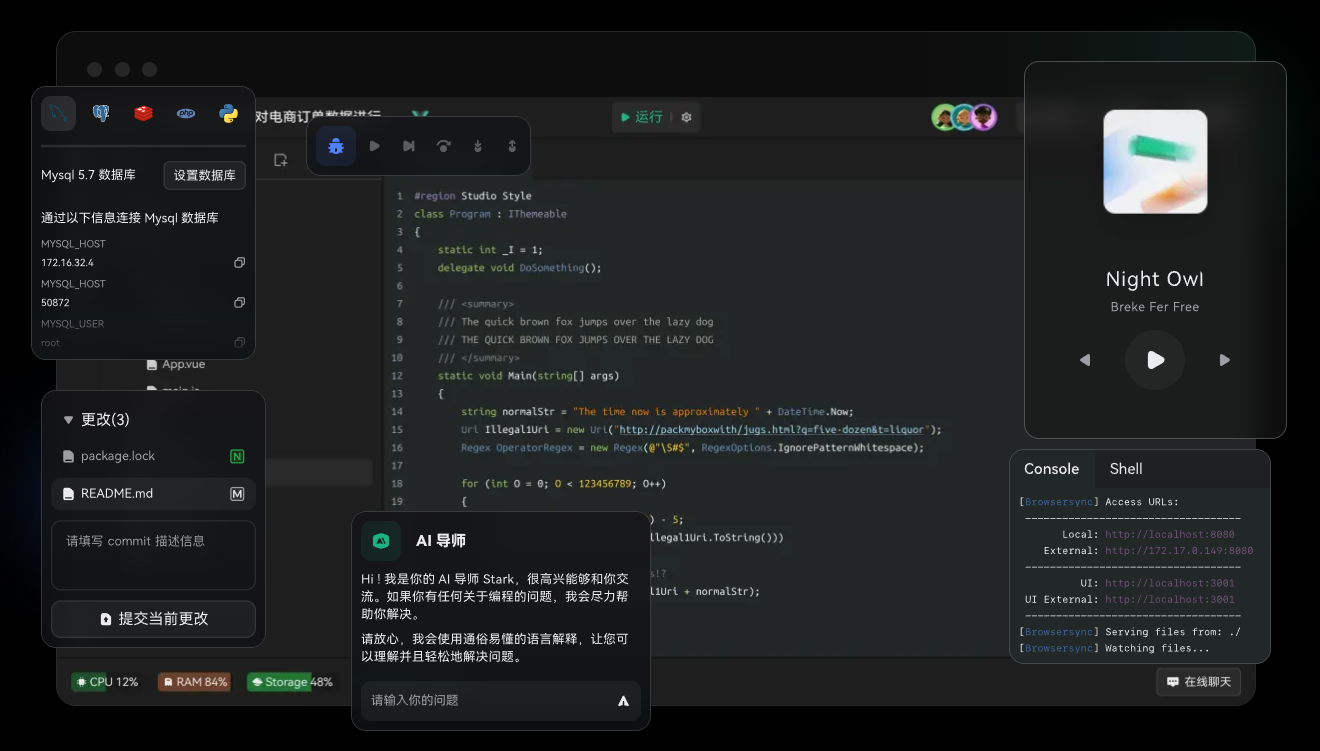This screenshot has width=1320, height=751.
Task: Open 在线聊天 online chat
Action: tap(1198, 682)
